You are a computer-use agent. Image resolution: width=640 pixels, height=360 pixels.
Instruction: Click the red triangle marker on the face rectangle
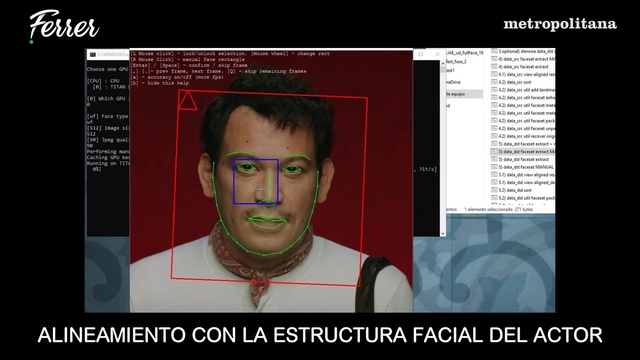(187, 101)
